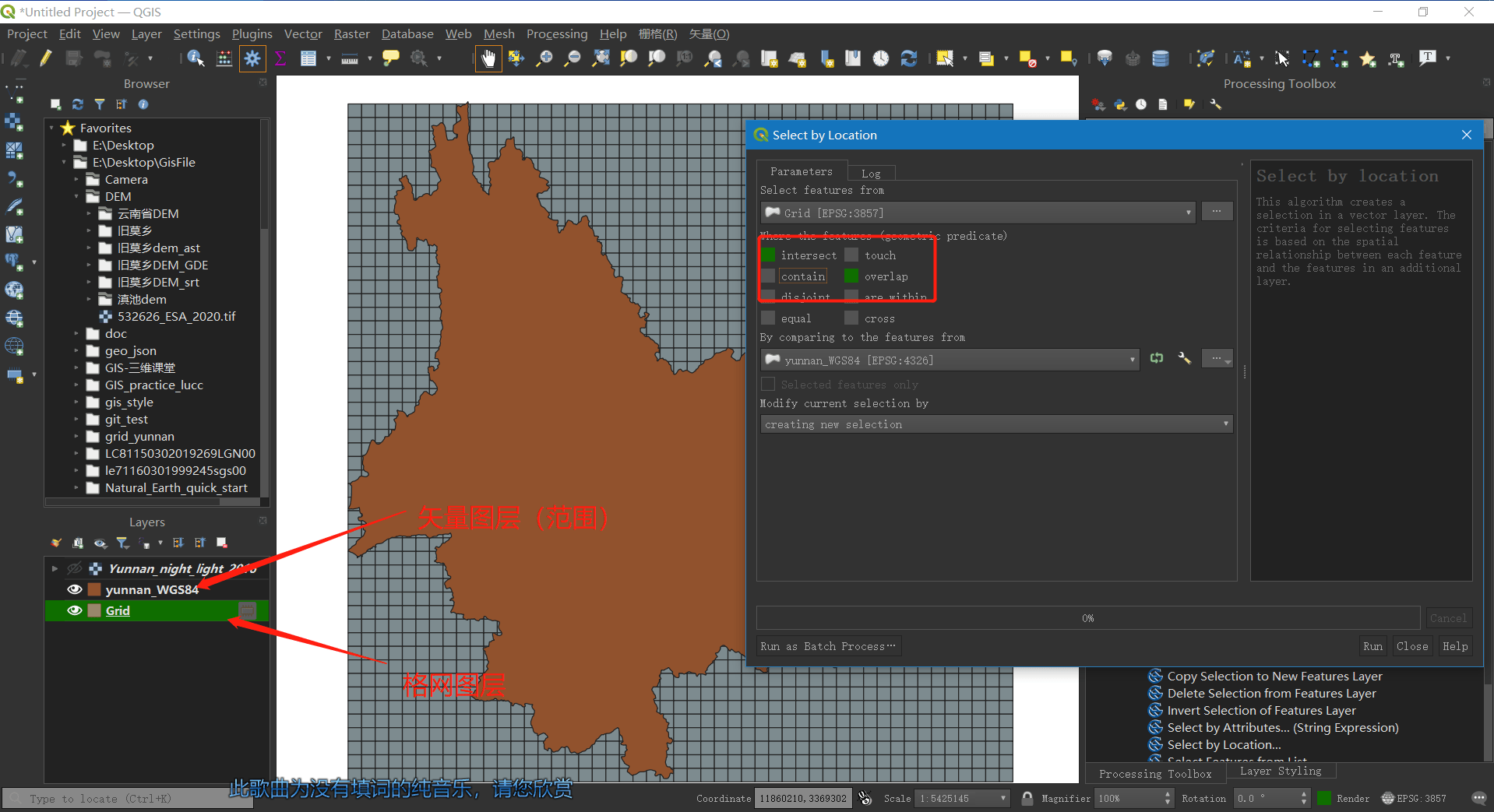Open the Select features from Grid dropdown
Screen dimensions: 1494x812
pos(978,213)
